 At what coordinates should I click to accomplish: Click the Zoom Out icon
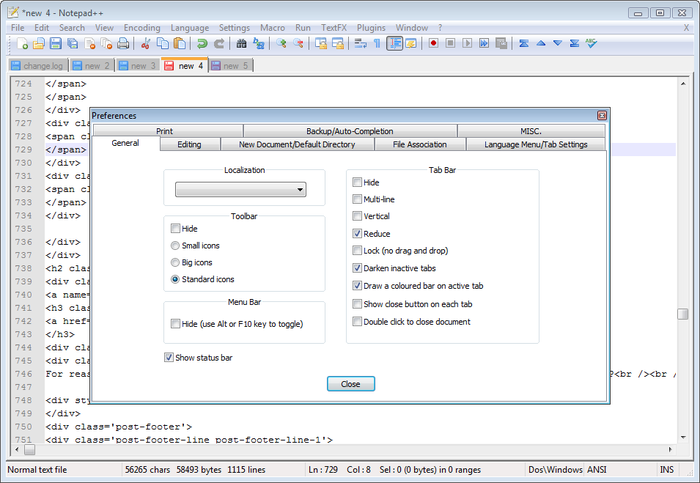tap(298, 44)
